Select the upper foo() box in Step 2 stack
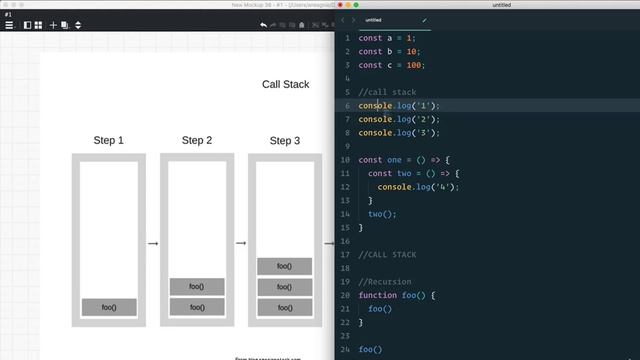Viewport: 640px width, 360px height. [x=197, y=287]
